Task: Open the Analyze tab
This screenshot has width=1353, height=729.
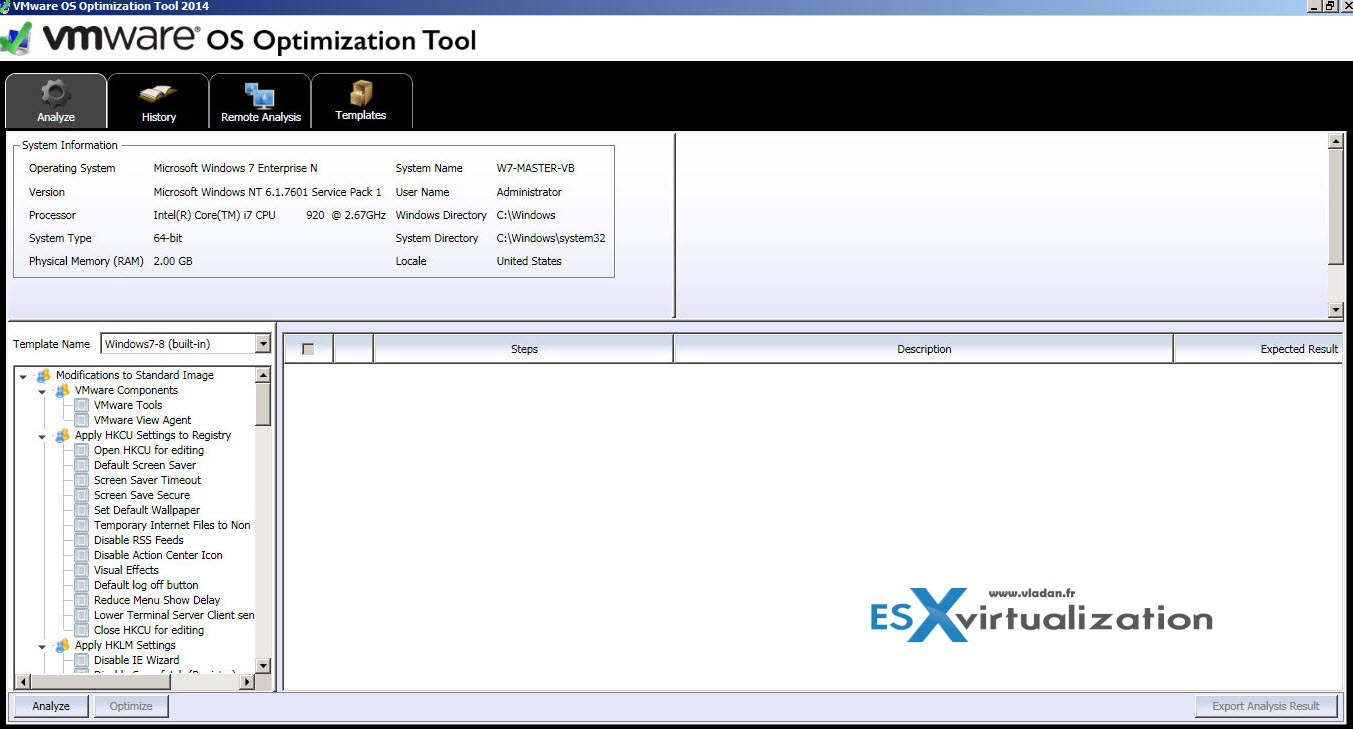Action: click(x=56, y=101)
